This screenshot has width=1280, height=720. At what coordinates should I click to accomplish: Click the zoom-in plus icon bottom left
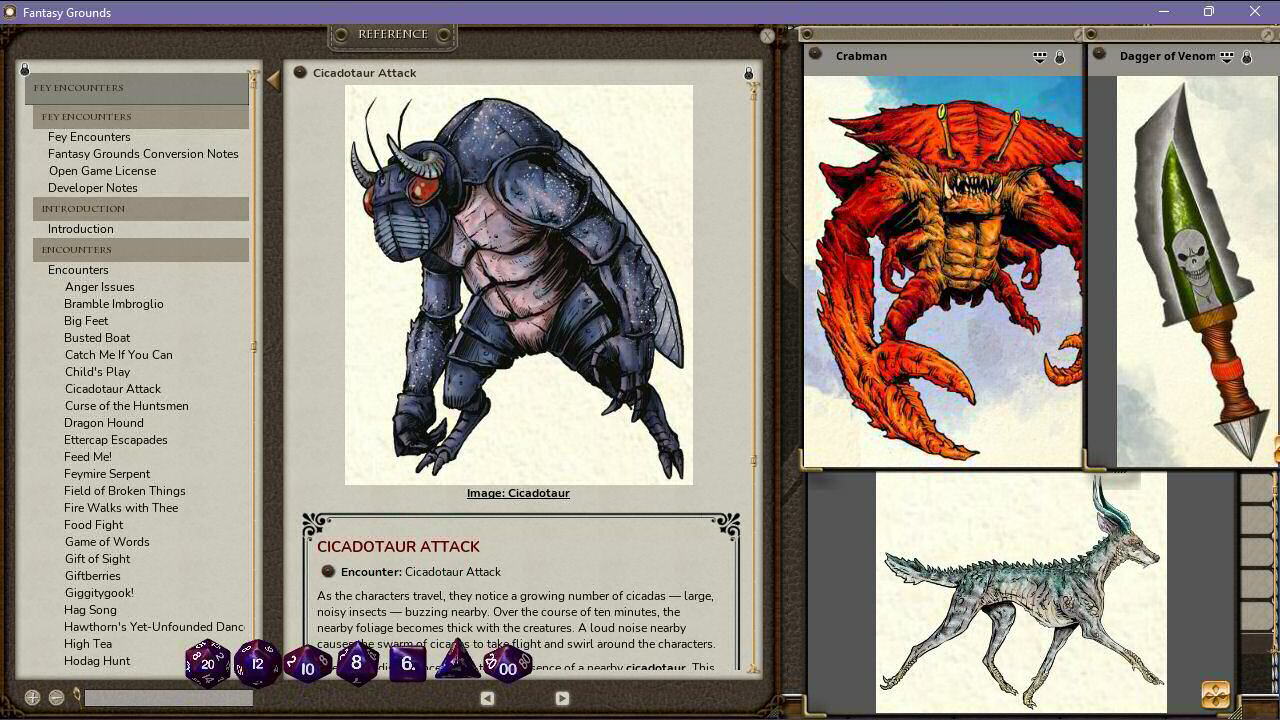pyautogui.click(x=32, y=697)
